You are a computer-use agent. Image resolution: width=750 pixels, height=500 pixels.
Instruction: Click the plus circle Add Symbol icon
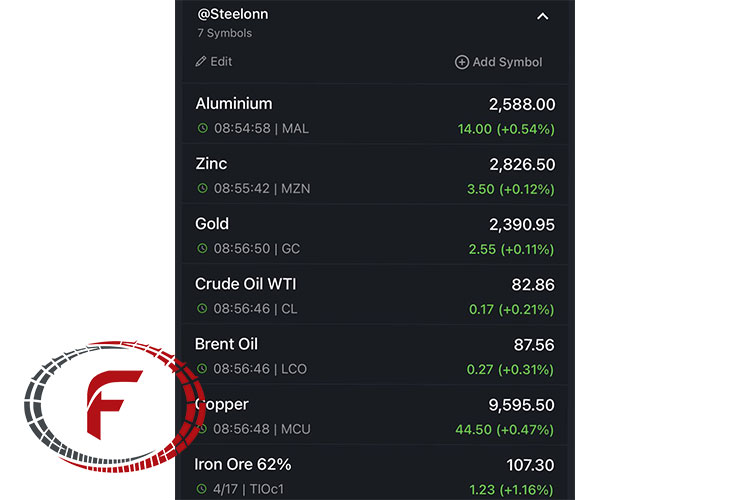point(462,62)
